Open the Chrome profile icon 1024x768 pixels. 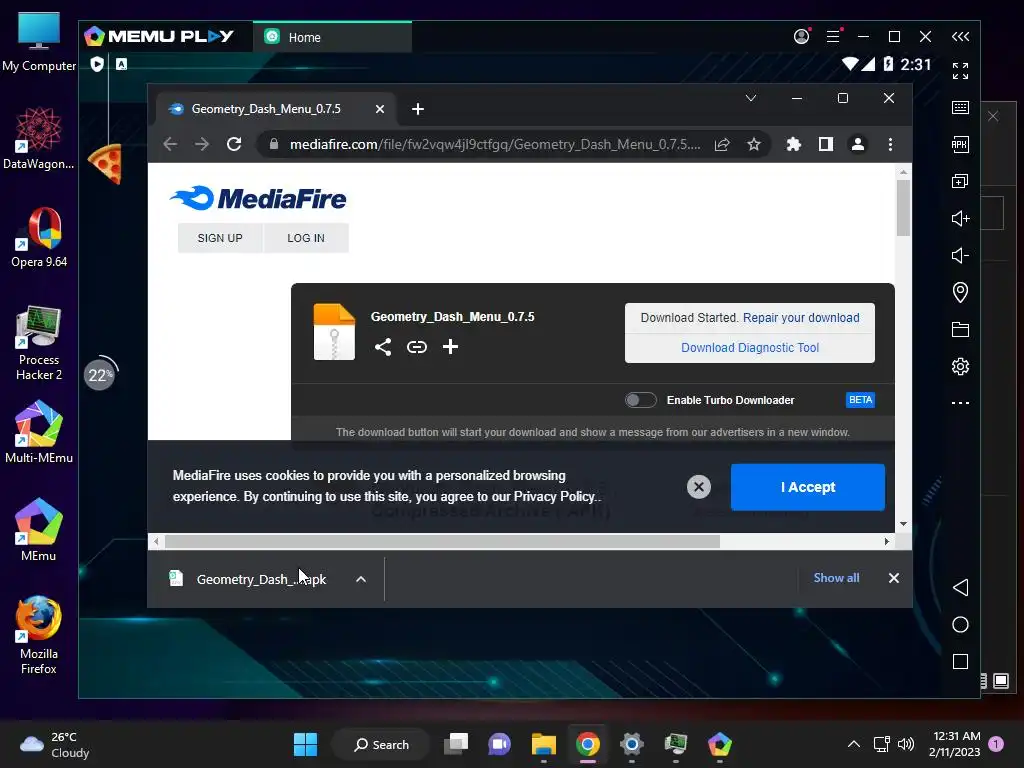858,144
